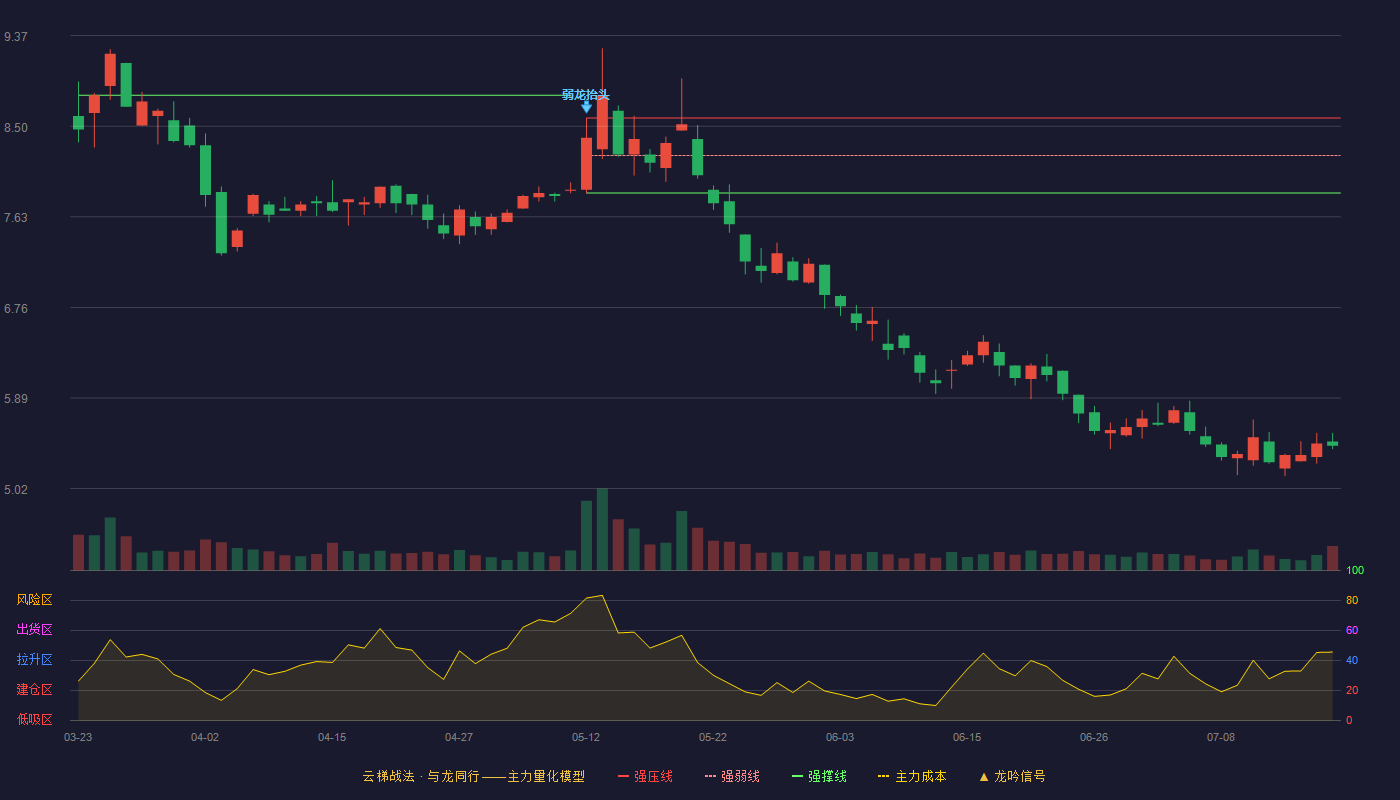Toggle the 主力成本 legend entry
Viewport: 1400px width, 800px height.
912,776
